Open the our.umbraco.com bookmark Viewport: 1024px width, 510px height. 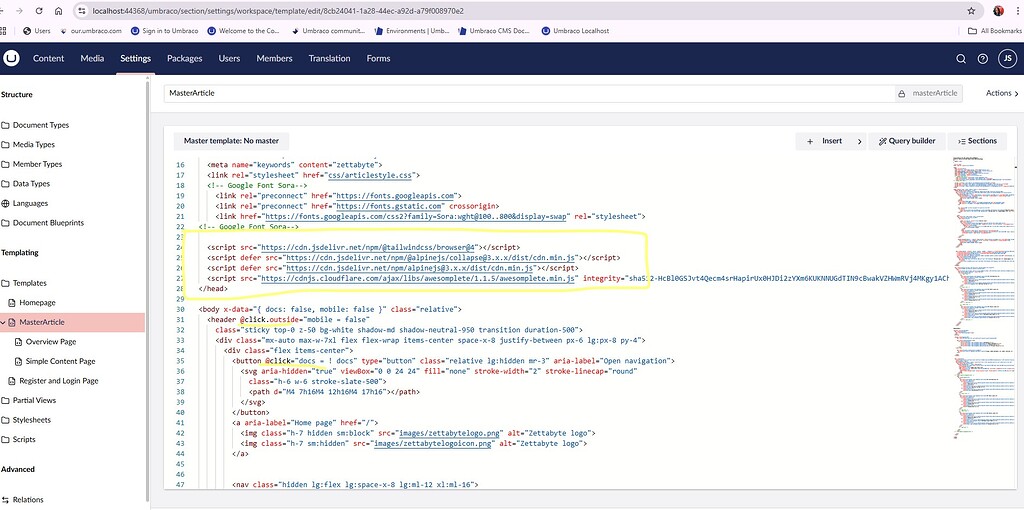91,31
